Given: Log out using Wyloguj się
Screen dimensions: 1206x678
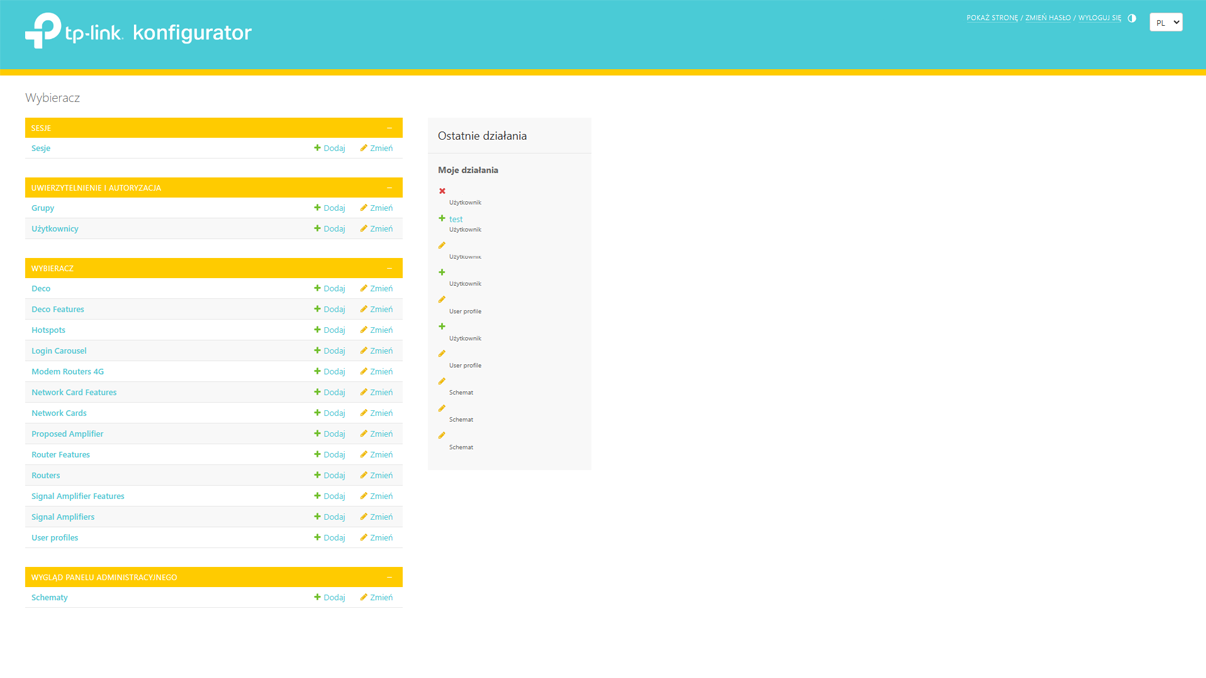Looking at the screenshot, I should (x=1099, y=18).
